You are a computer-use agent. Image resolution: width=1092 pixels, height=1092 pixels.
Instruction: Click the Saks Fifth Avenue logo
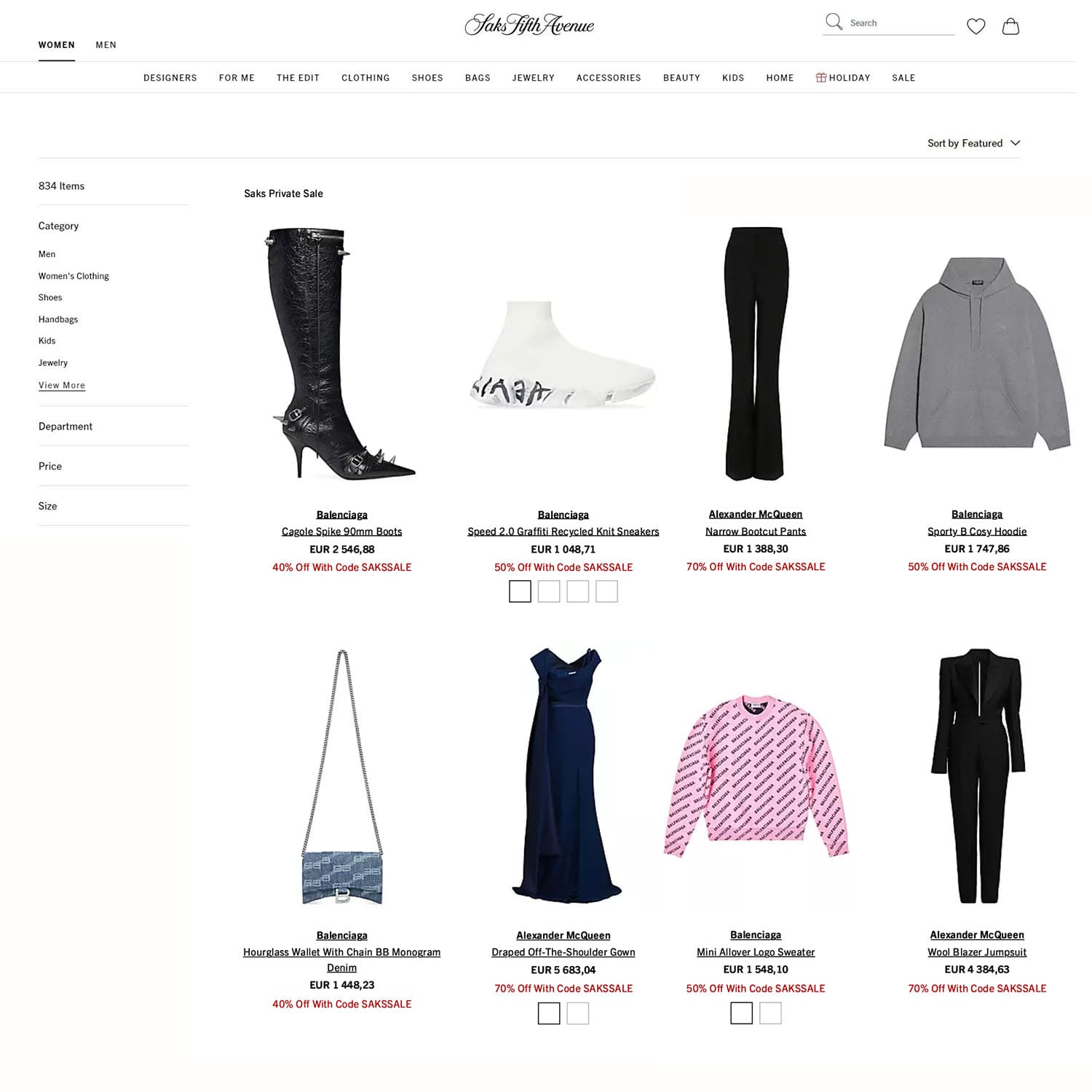[x=529, y=25]
